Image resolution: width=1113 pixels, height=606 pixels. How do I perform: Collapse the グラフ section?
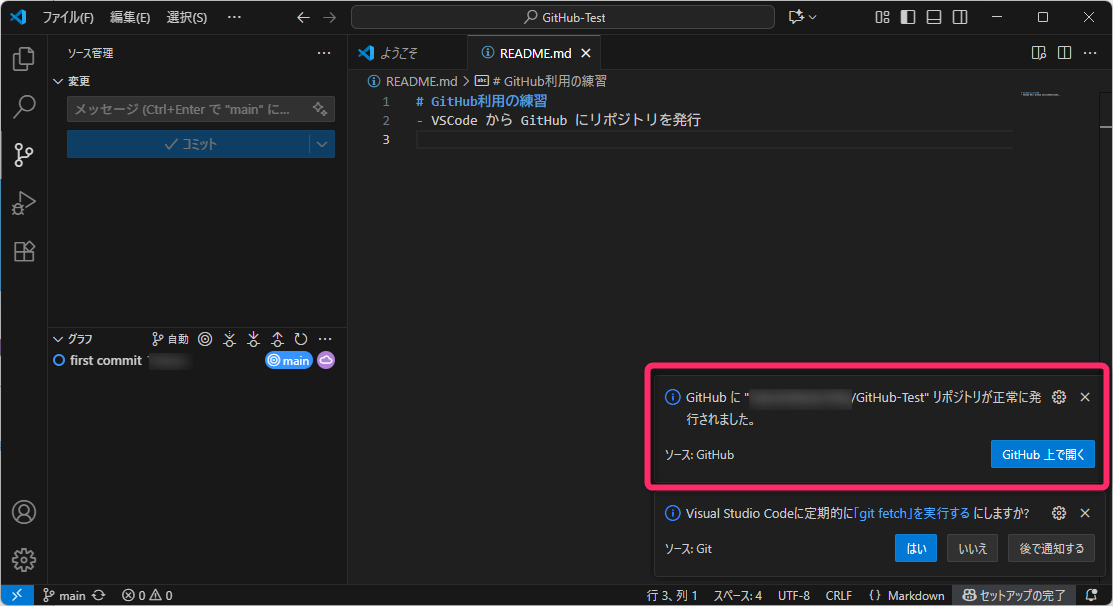pyautogui.click(x=58, y=339)
